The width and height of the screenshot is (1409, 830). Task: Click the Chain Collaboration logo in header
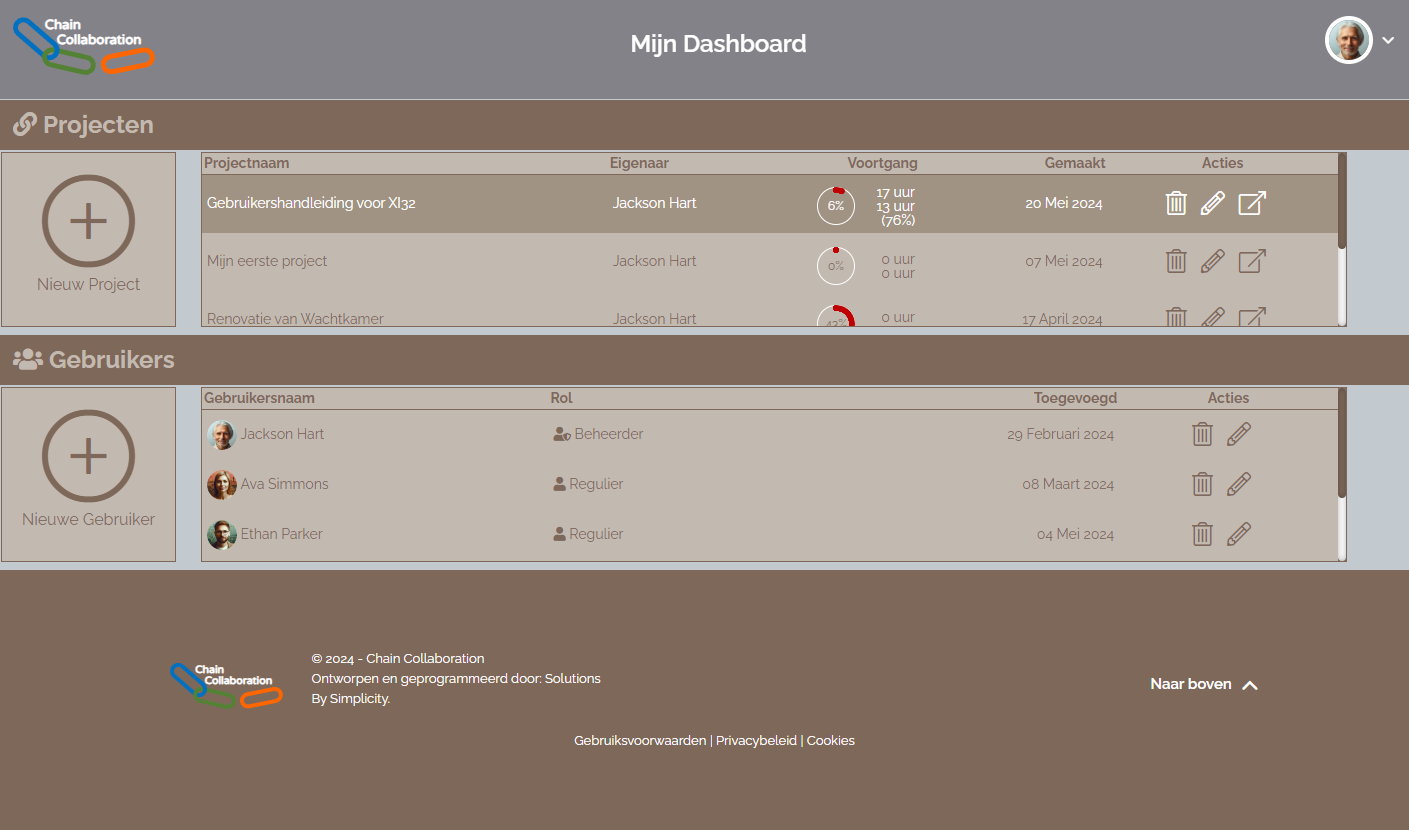click(x=83, y=45)
